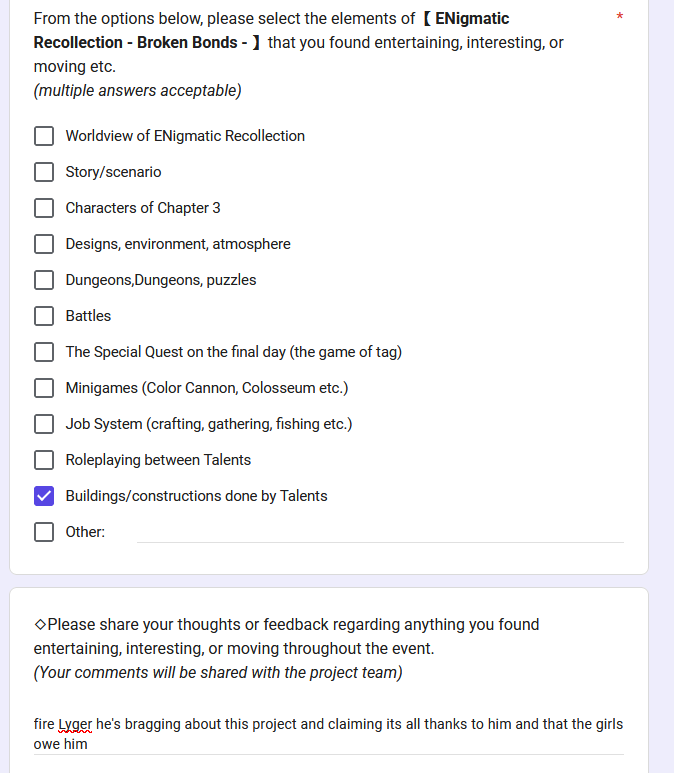
Task: Check Minigames Color Cannon, Colosseum box
Action: tap(44, 388)
